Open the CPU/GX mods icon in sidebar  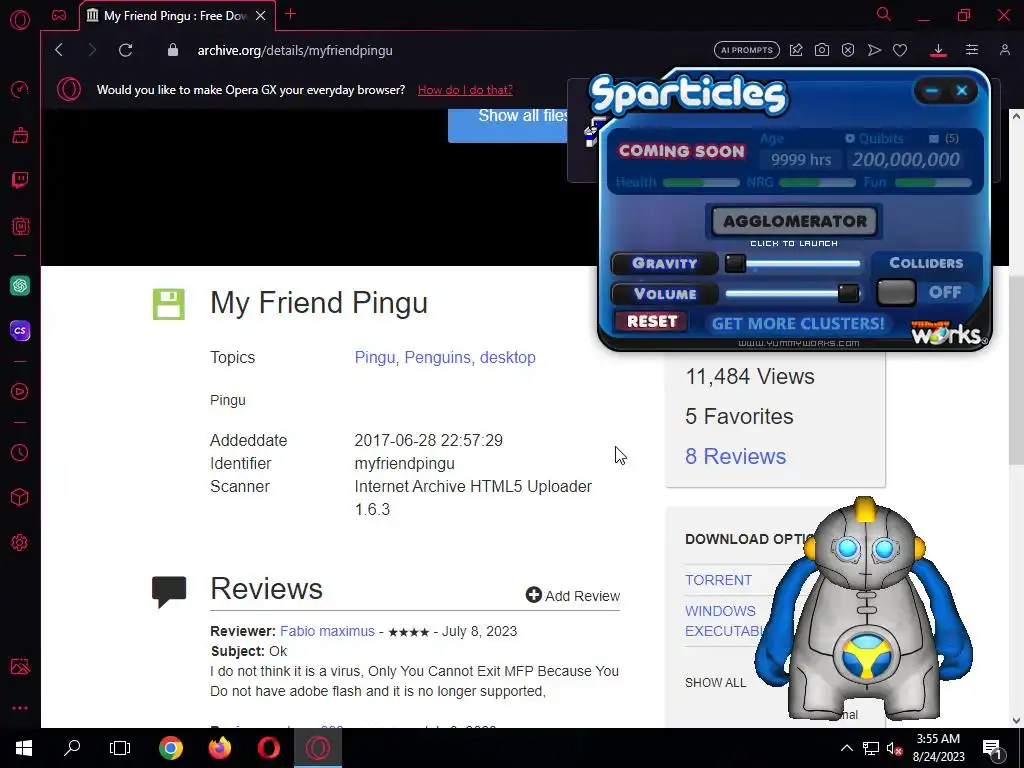(x=20, y=226)
